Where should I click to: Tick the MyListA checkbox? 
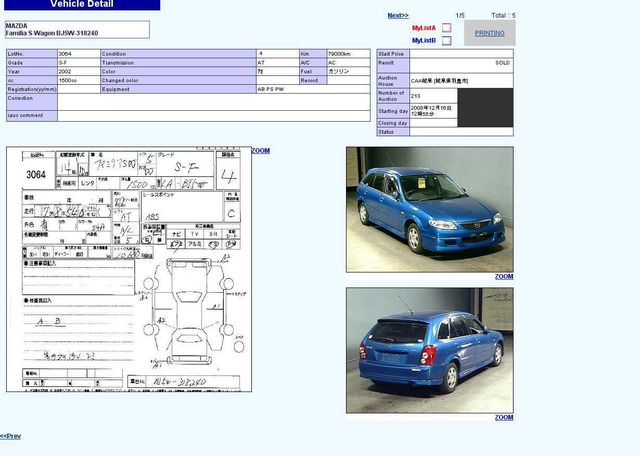tap(447, 28)
